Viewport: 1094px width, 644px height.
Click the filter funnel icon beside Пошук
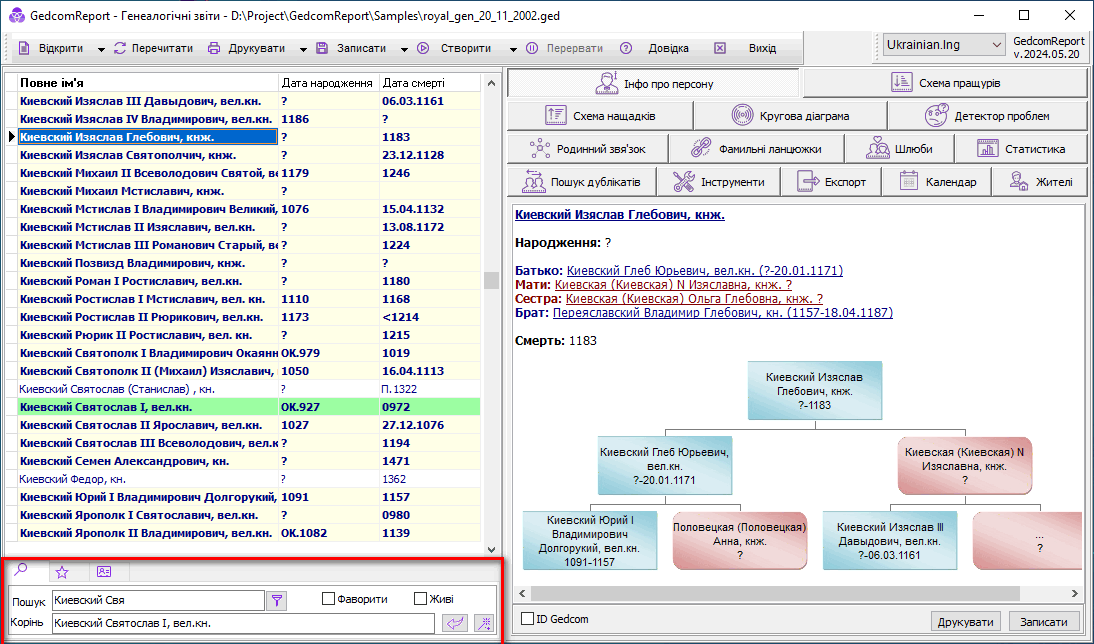coord(277,600)
